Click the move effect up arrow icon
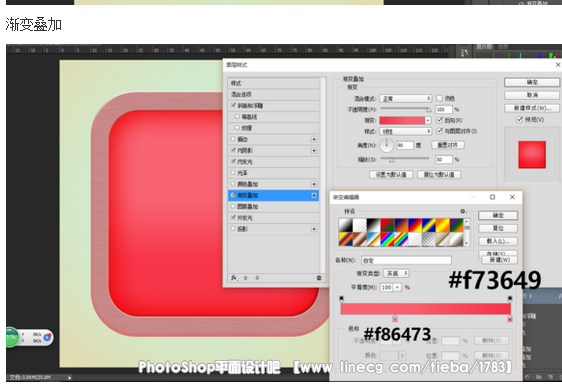Image resolution: width=562 pixels, height=384 pixels. point(246,278)
